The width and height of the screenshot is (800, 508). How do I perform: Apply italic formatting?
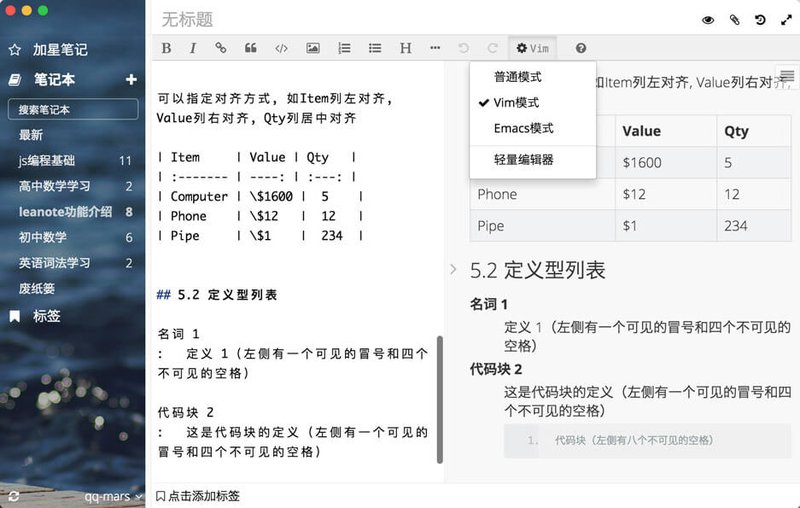click(192, 48)
